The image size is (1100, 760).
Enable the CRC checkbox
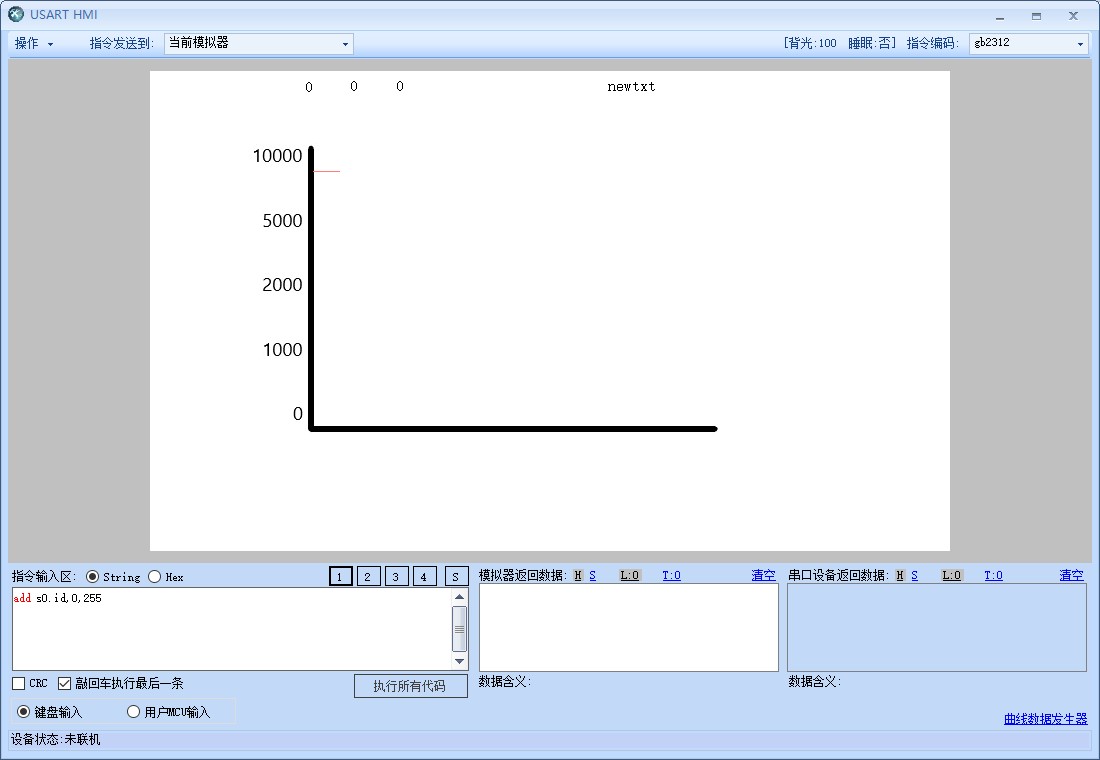tap(19, 684)
